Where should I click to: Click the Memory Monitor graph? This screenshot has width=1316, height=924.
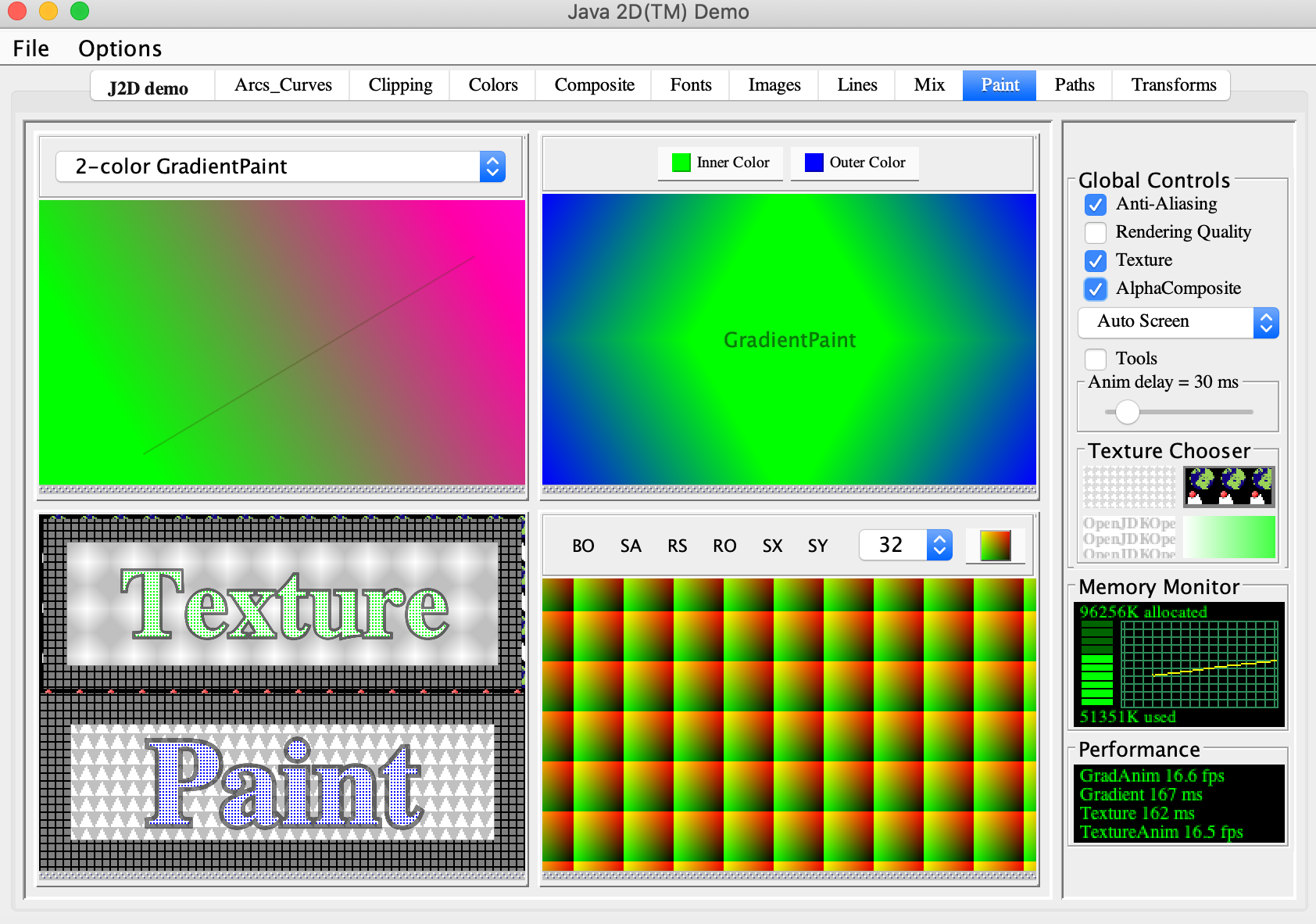tap(1199, 664)
